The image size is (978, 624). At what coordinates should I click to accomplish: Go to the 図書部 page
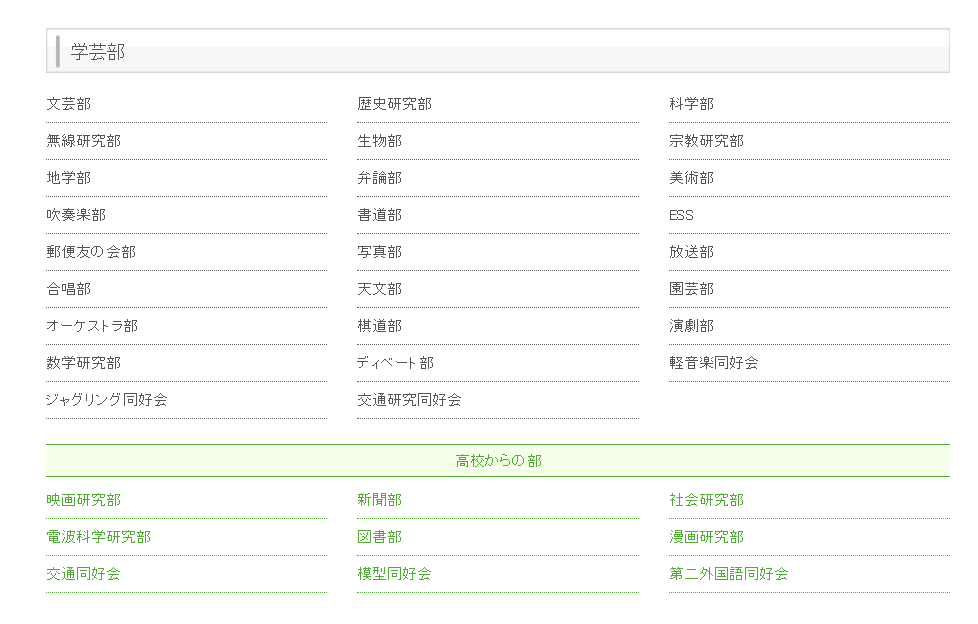pyautogui.click(x=380, y=537)
